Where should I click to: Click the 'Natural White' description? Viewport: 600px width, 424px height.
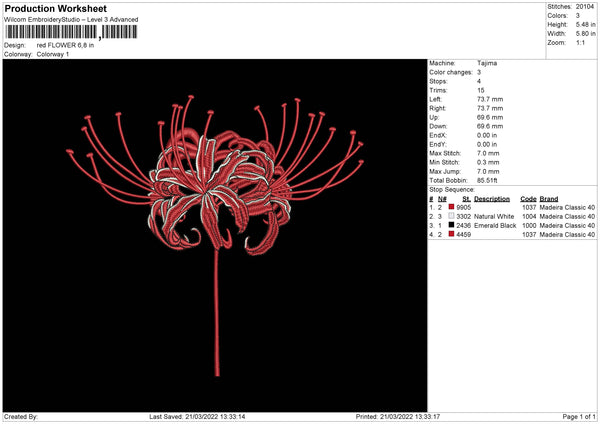click(494, 216)
